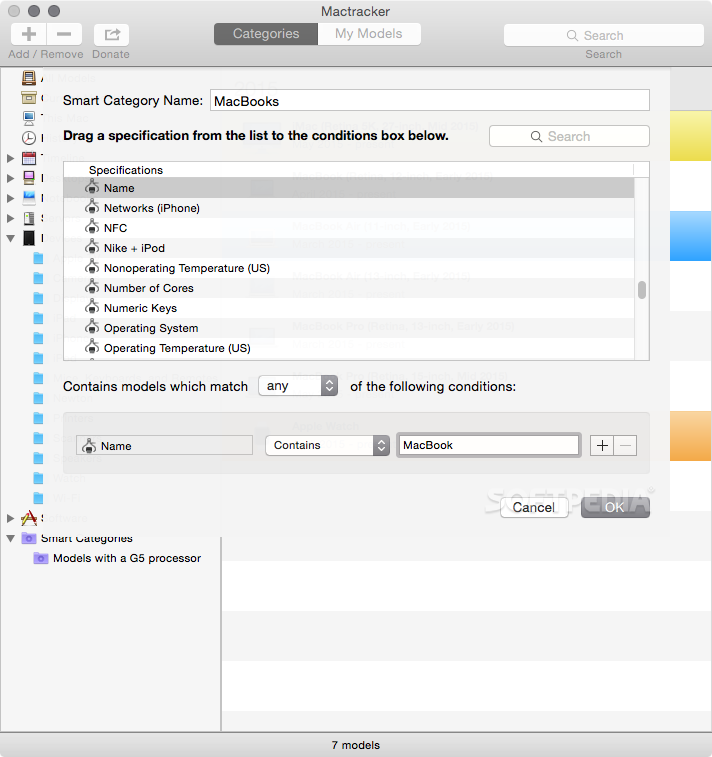Viewport: 712px width, 757px height.
Task: Click the icon beside Number of Cores
Action: pos(92,287)
